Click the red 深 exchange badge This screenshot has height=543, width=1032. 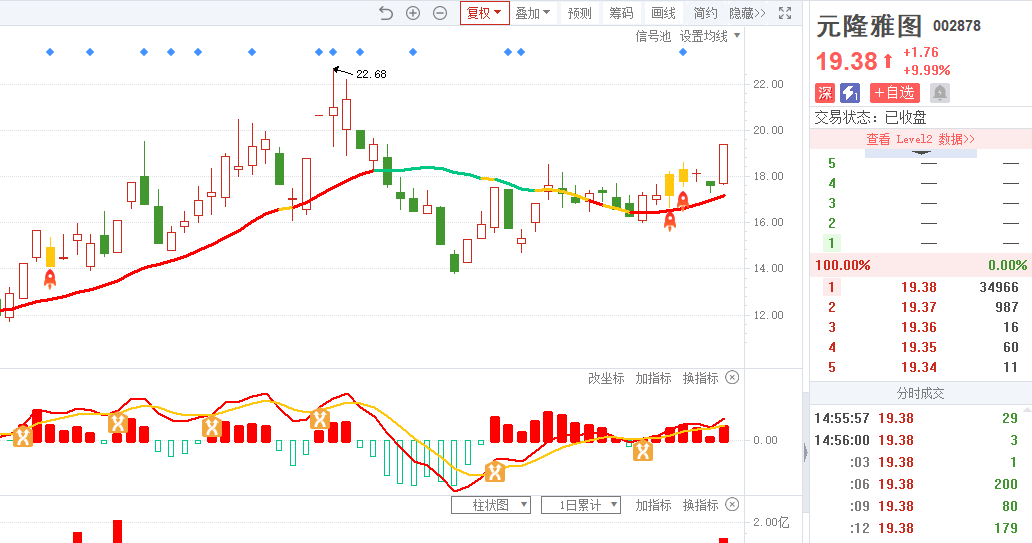click(x=825, y=93)
